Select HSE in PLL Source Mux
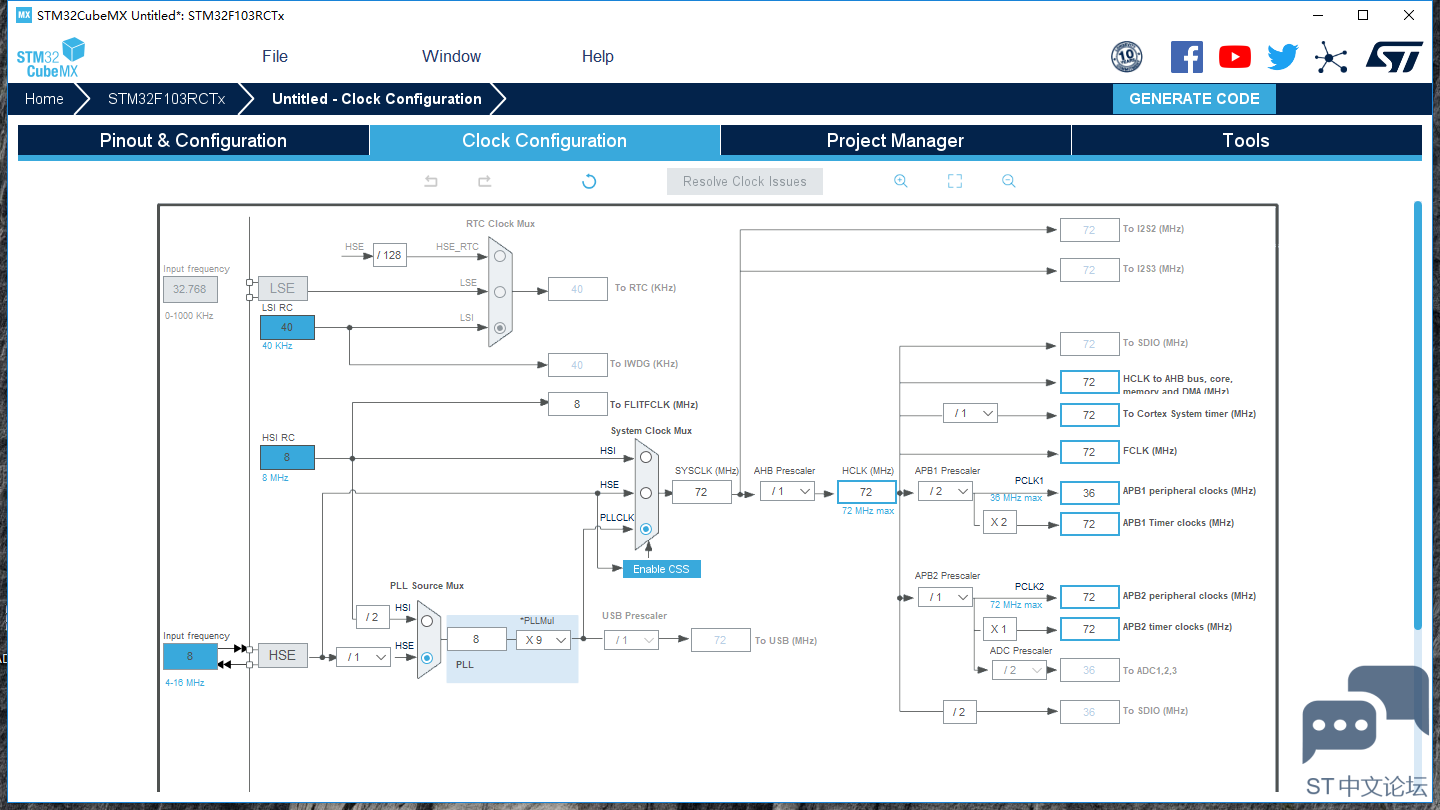 tap(427, 657)
